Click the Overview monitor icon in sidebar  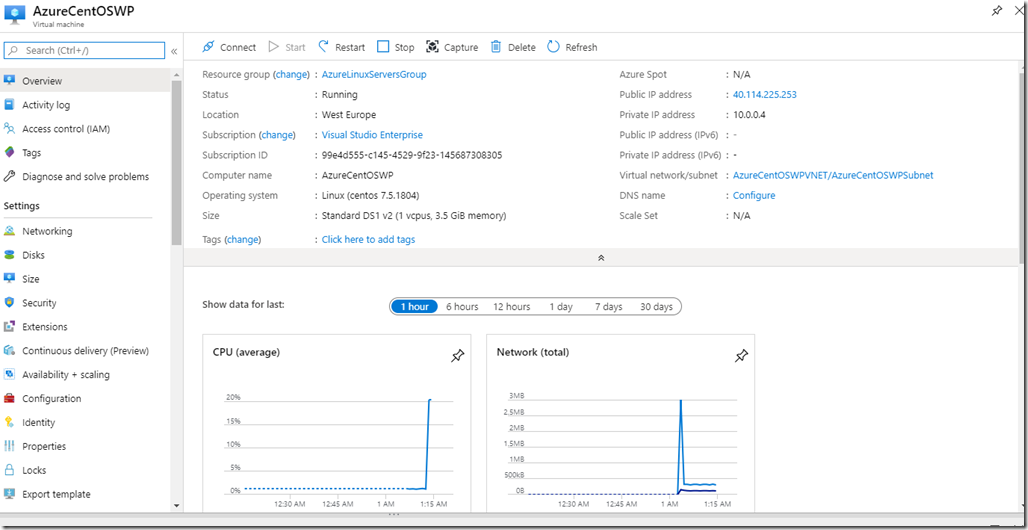tap(9, 81)
